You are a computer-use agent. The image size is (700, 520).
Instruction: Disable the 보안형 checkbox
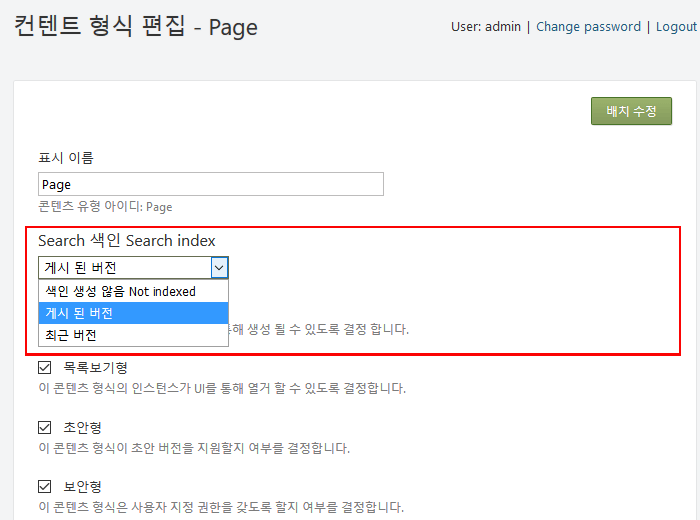45,486
